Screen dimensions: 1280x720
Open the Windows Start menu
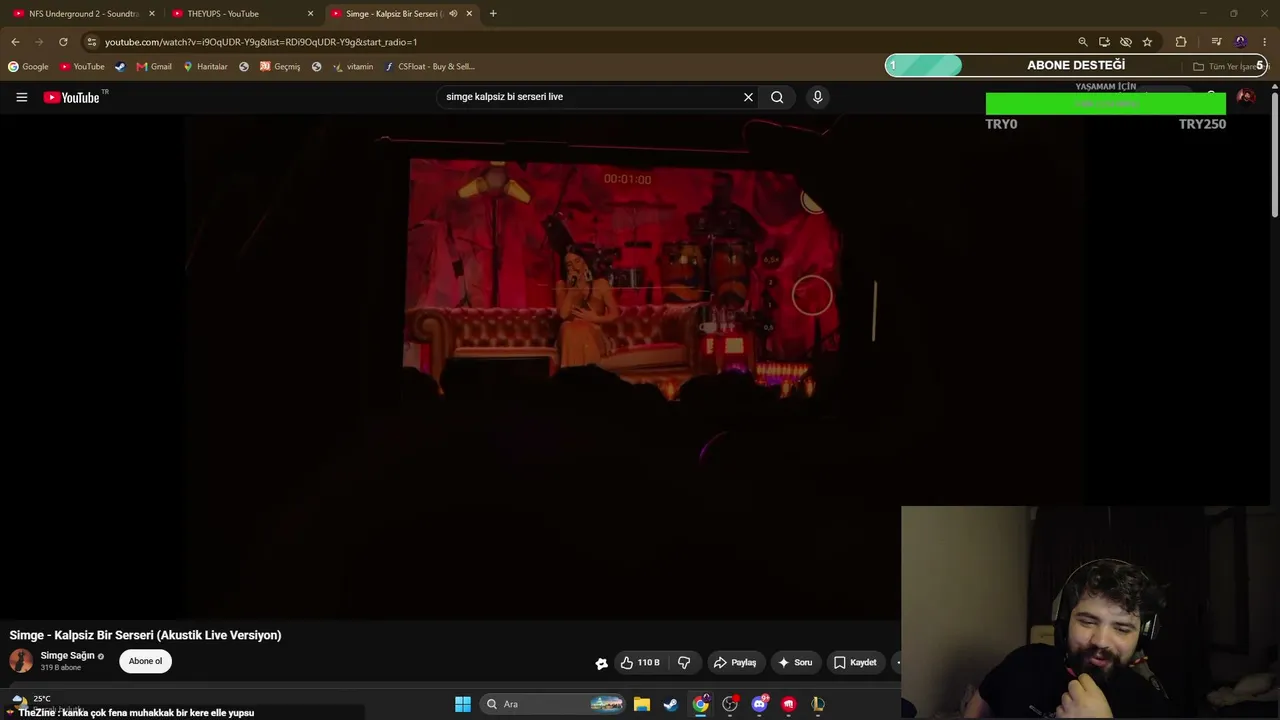[463, 704]
